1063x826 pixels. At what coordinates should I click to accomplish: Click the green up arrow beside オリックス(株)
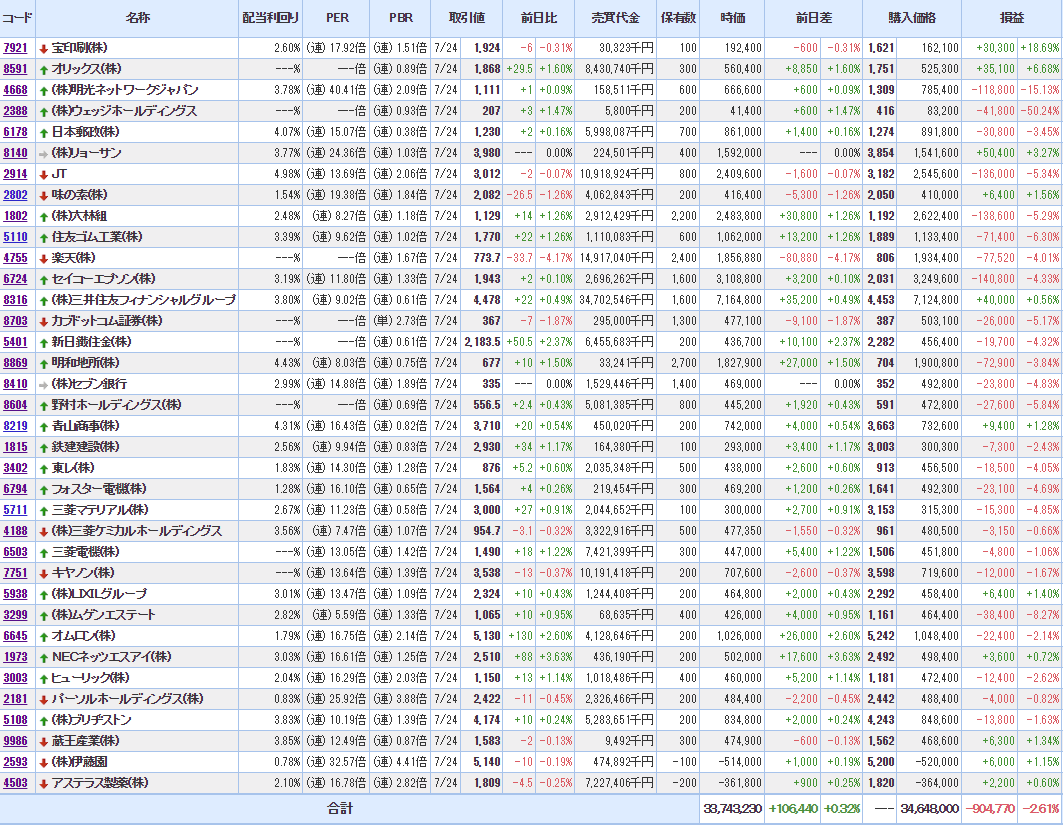pyautogui.click(x=43, y=69)
